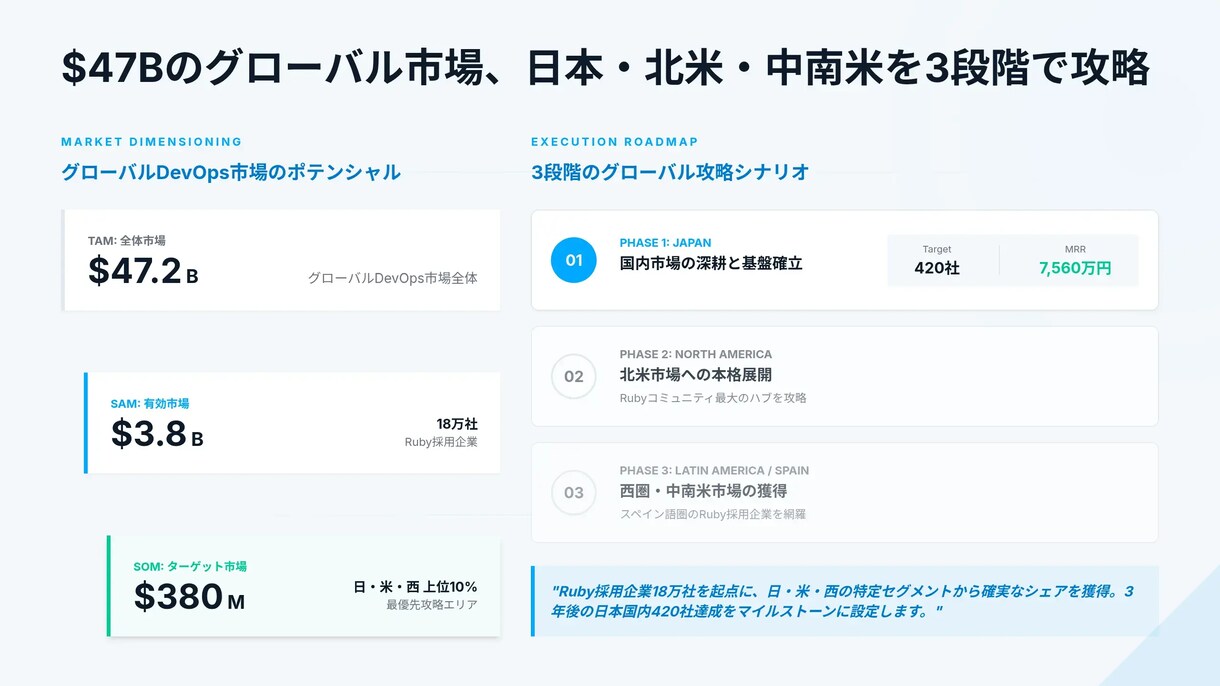This screenshot has height=686, width=1220.
Task: Click the MRR label in phase 1
Action: (x=1075, y=249)
